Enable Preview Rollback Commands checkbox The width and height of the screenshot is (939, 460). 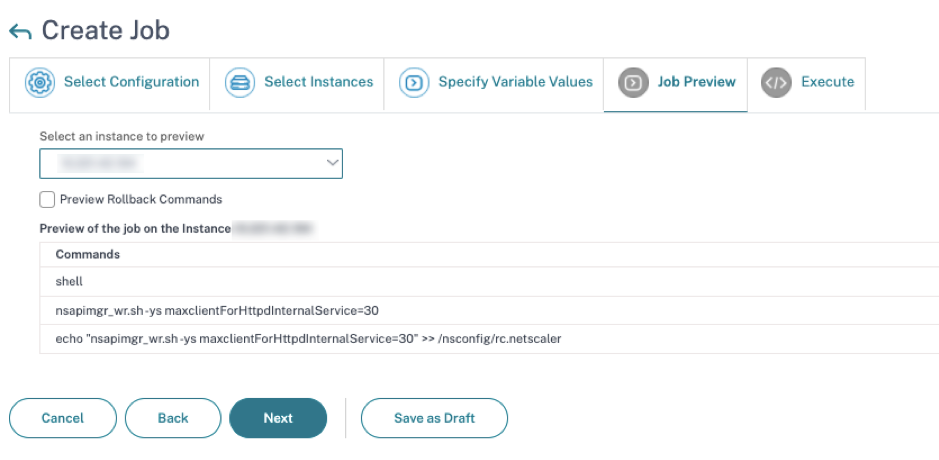coord(47,199)
